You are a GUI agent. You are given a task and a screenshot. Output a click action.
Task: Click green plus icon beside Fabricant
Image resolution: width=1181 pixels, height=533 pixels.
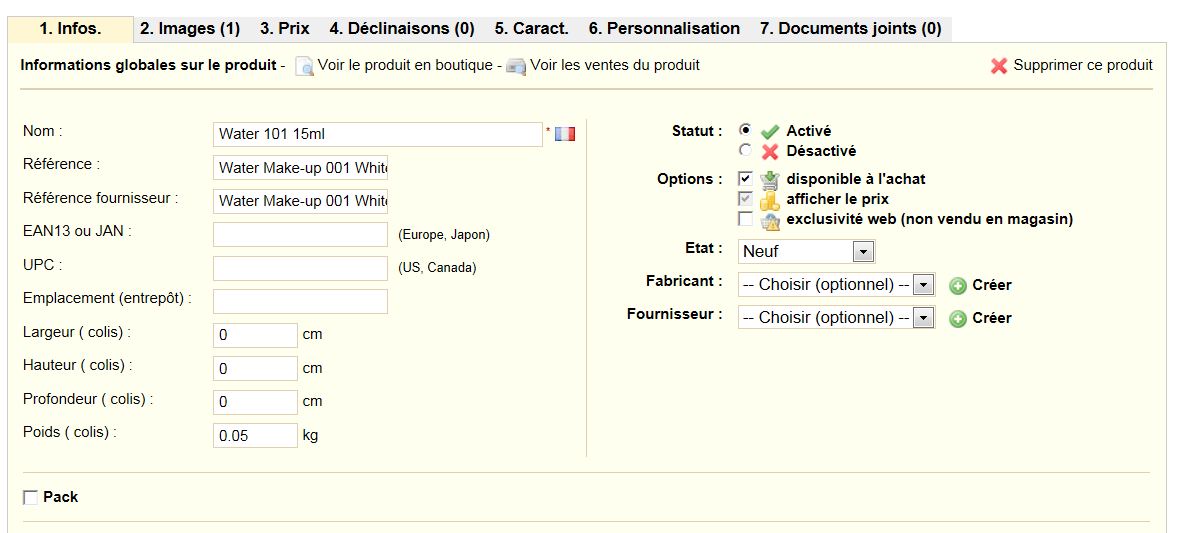tap(957, 286)
